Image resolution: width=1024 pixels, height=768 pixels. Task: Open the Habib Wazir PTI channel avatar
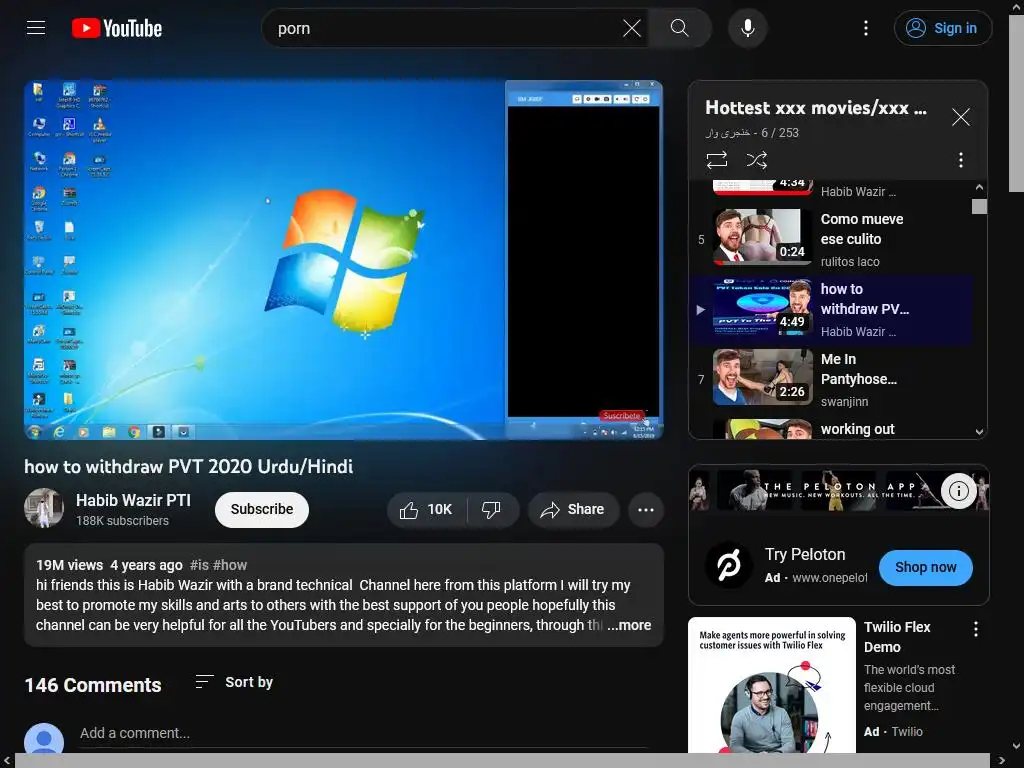click(44, 508)
